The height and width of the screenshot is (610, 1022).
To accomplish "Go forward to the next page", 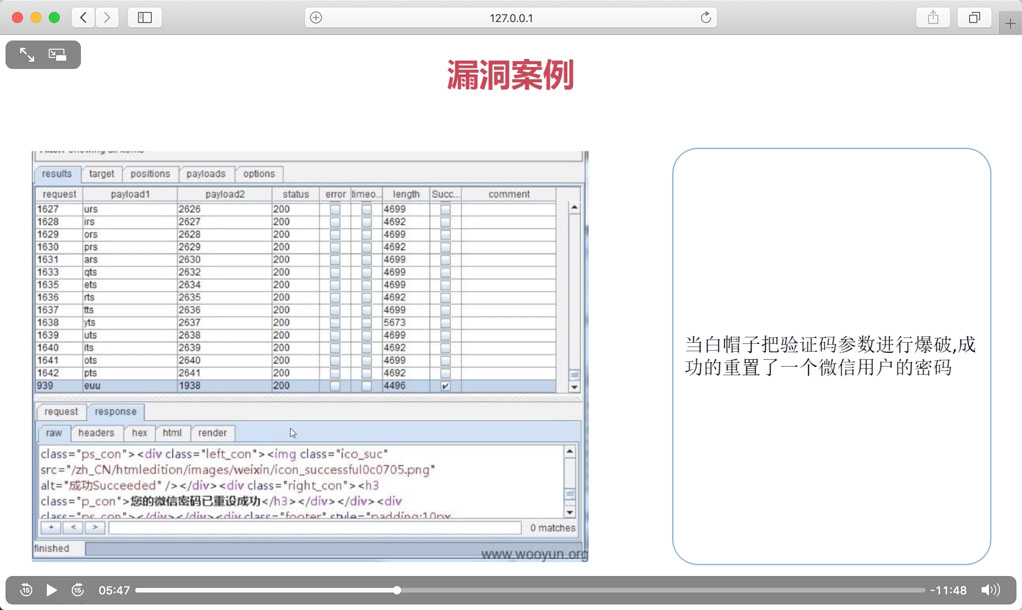I will click(x=107, y=18).
